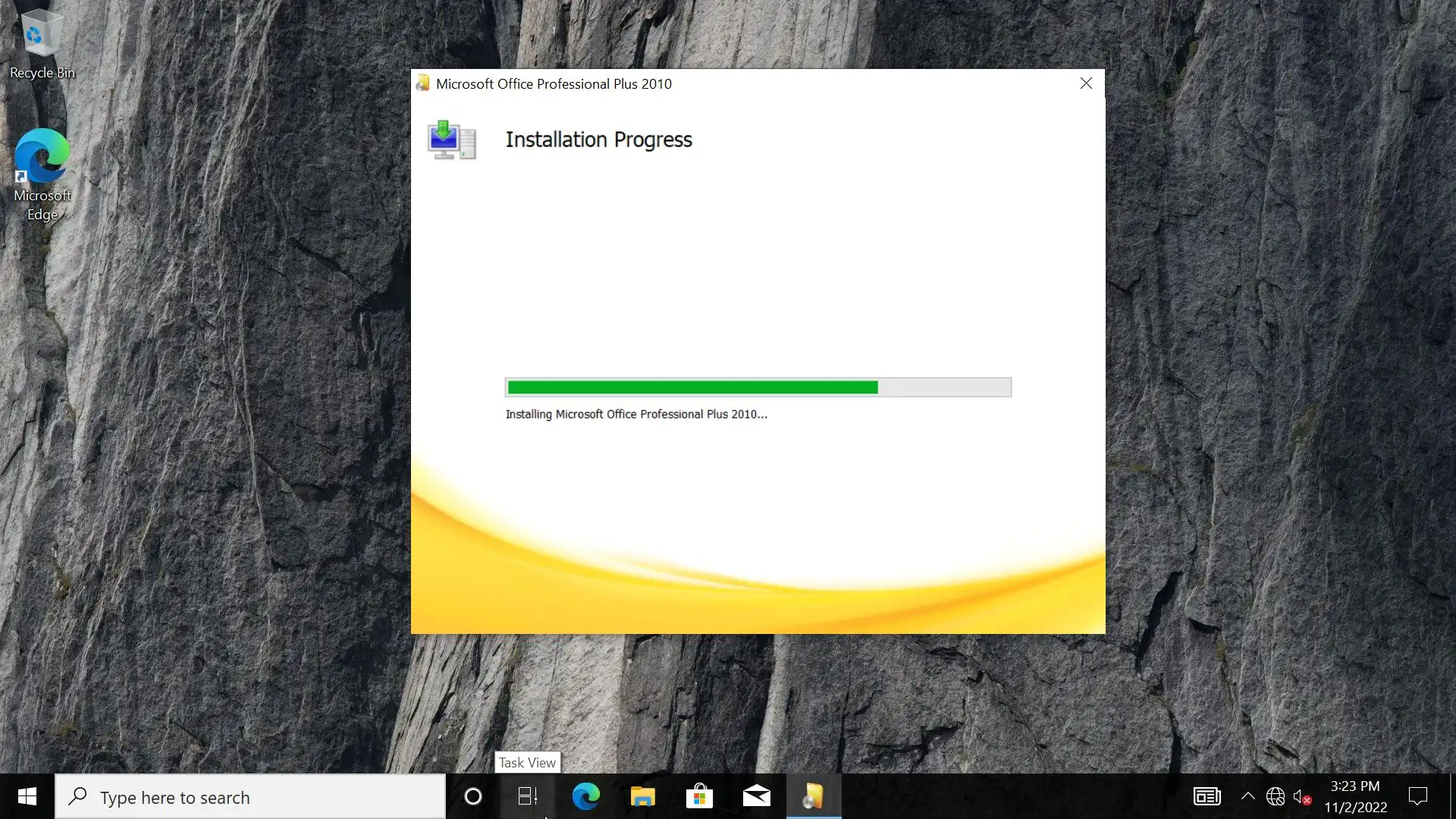This screenshot has width=1456, height=819.
Task: Close the Office Professional Plus 2010 installer
Action: coord(1086,83)
